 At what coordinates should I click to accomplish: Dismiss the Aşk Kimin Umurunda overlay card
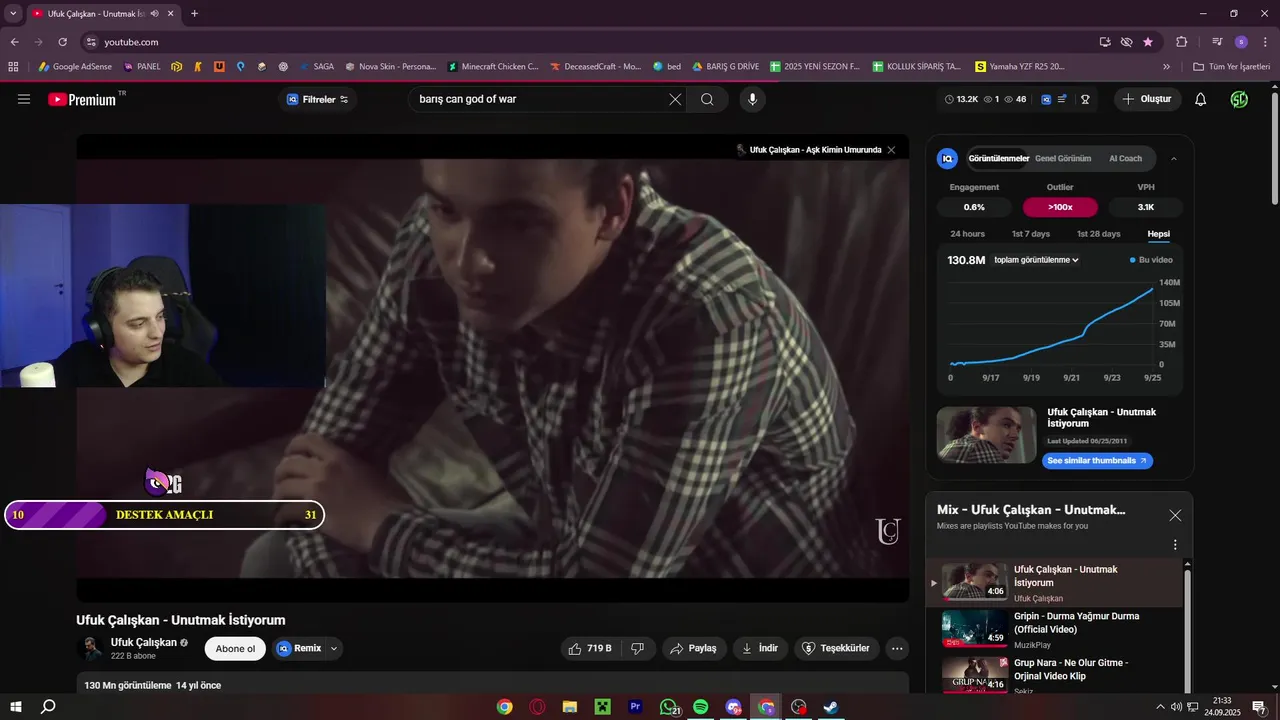pyautogui.click(x=891, y=150)
